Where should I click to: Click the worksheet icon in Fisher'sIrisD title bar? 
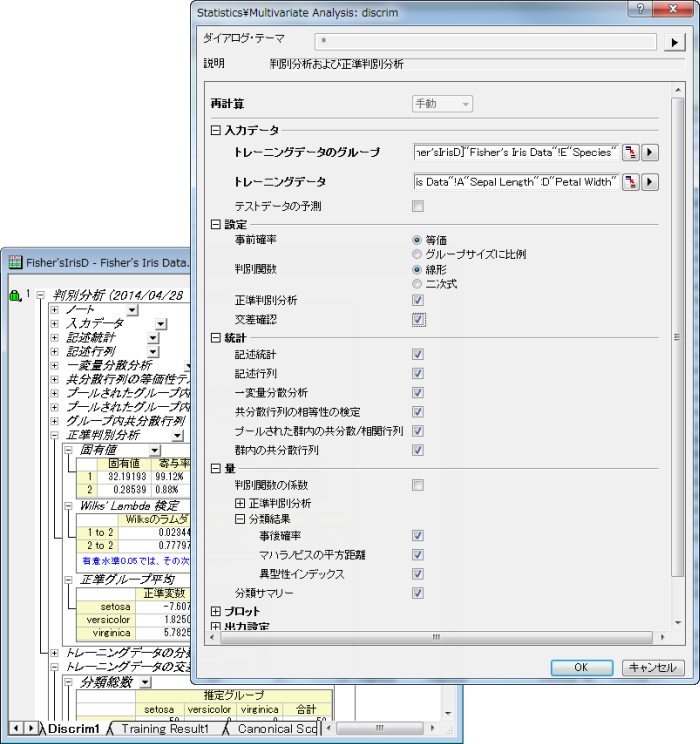[15, 261]
